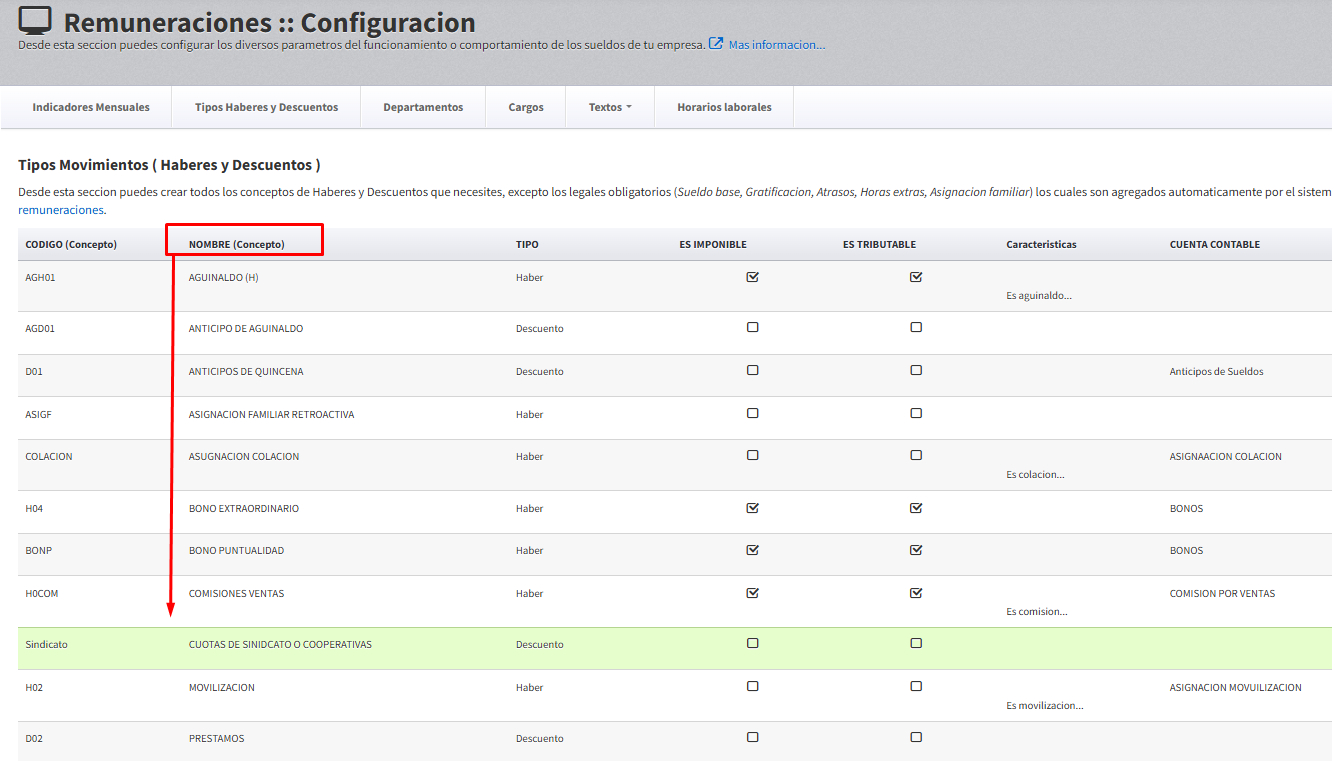The image size is (1332, 761).
Task: Check Es Imponible for CUOTAS DE SINIDCATO row
Action: tap(753, 643)
